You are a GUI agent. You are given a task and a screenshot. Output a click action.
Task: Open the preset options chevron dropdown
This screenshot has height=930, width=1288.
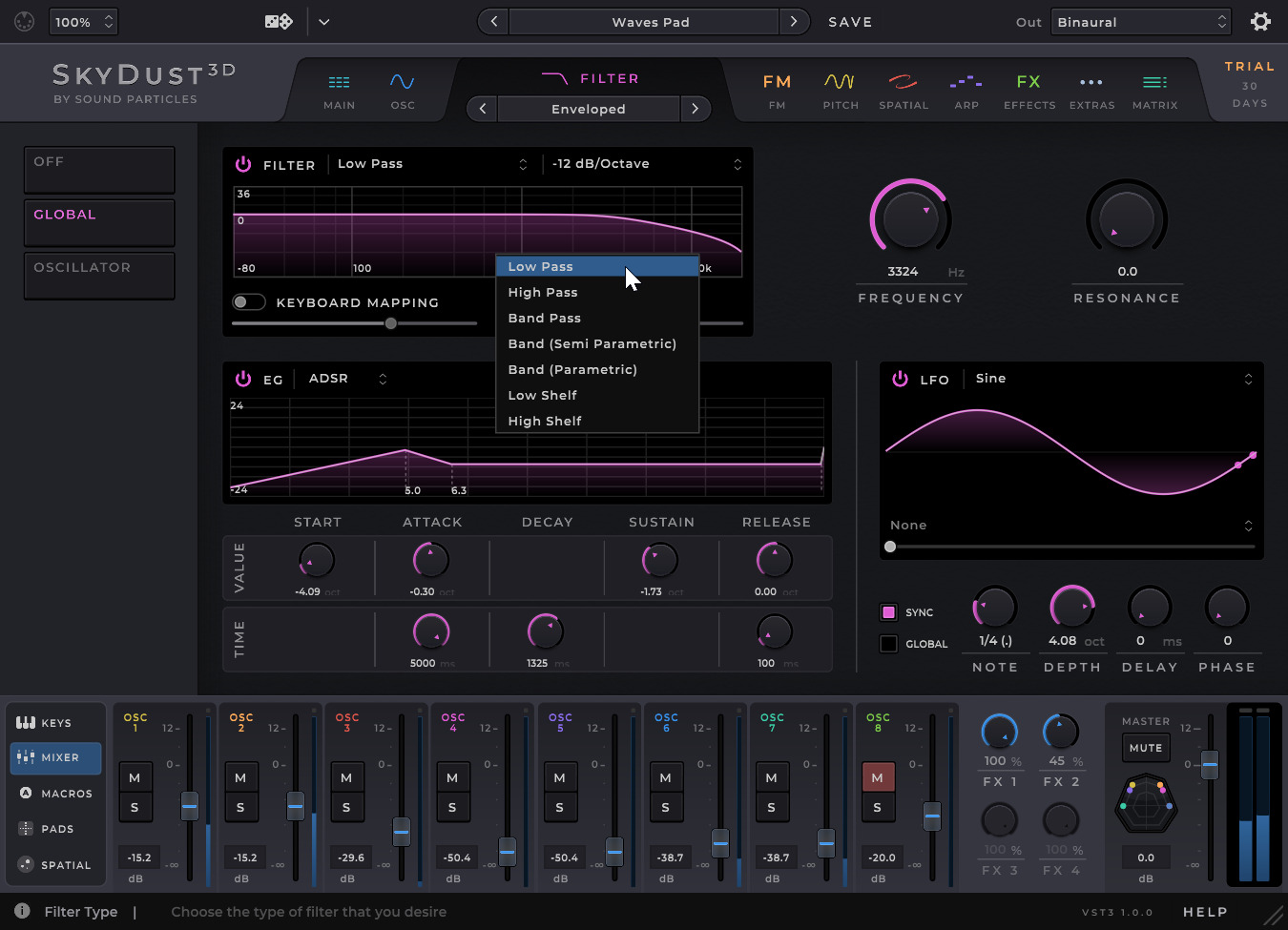pos(323,22)
